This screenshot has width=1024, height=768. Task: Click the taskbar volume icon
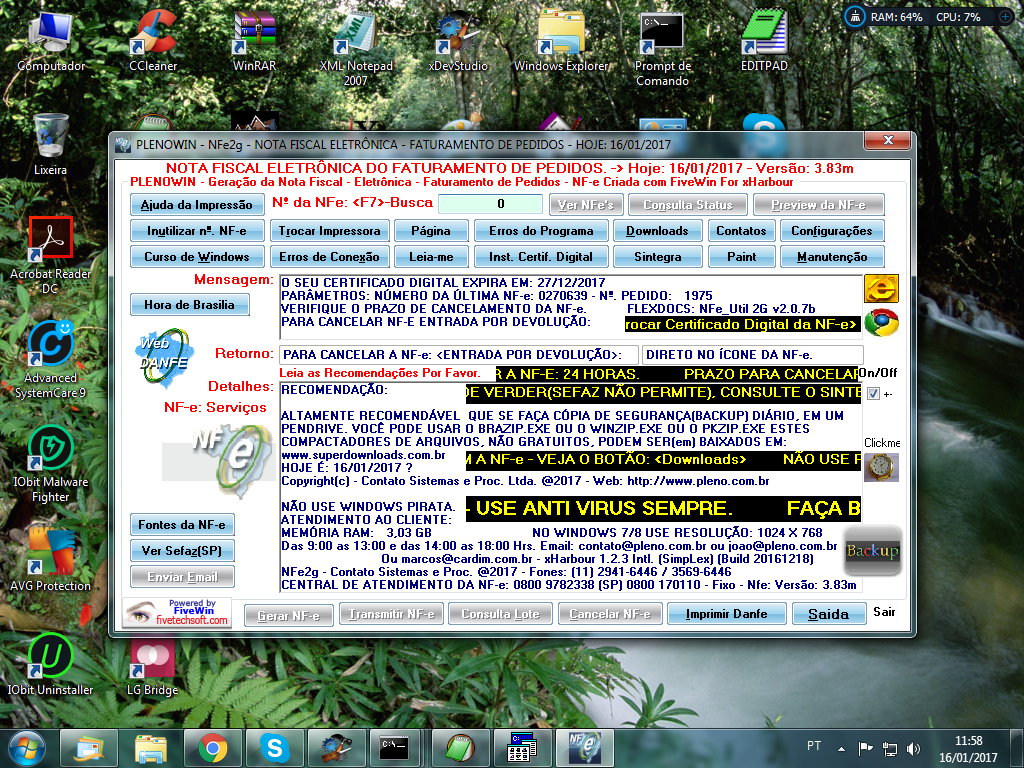point(914,749)
